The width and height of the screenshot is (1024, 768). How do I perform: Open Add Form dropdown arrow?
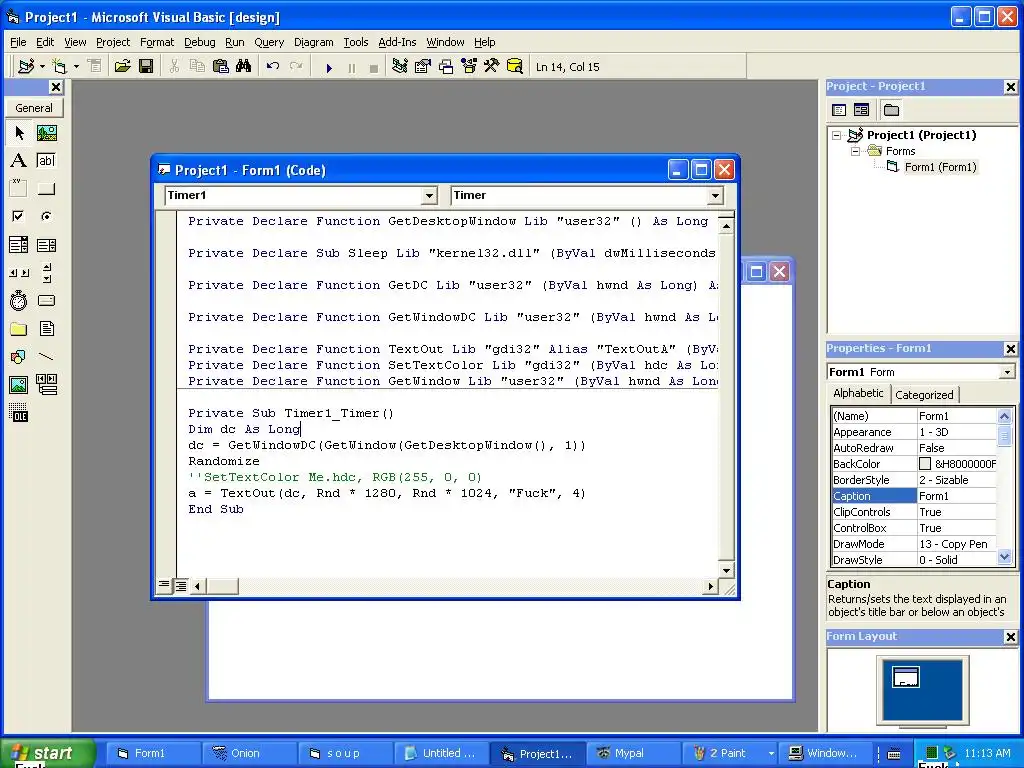[76, 67]
